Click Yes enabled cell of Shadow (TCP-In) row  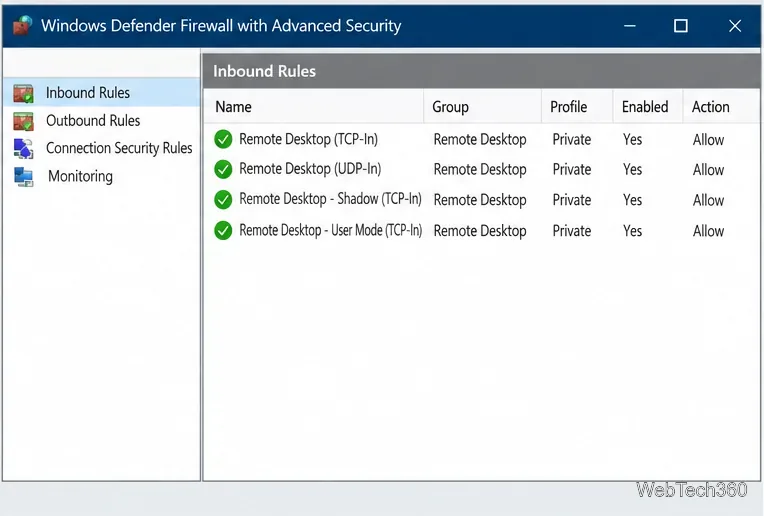pos(632,200)
